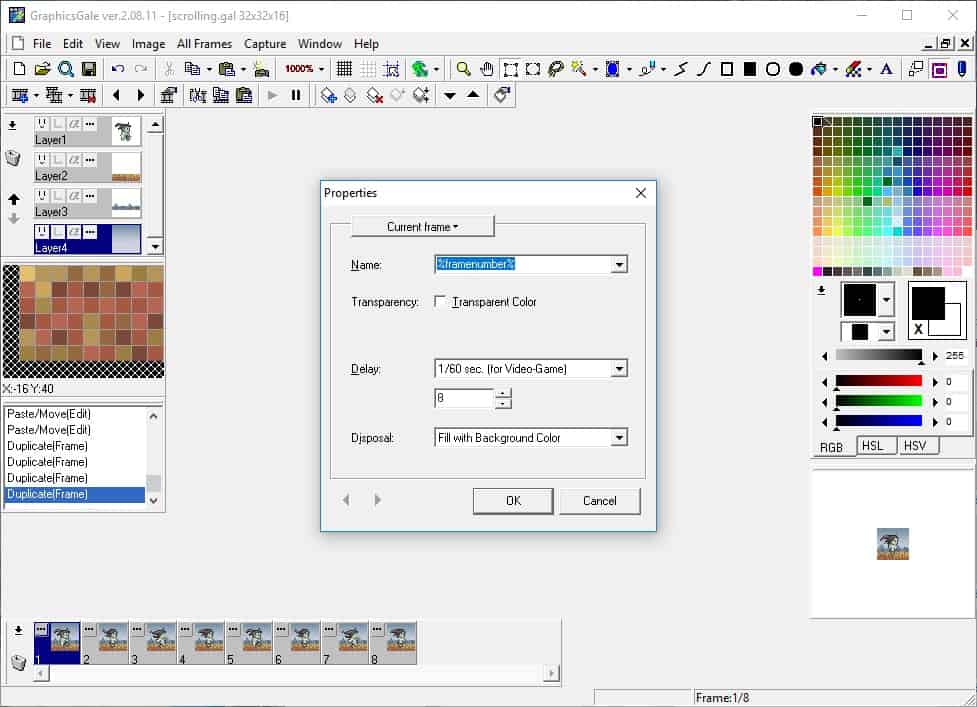Select frame 5 thumbnail in timeline

click(249, 643)
